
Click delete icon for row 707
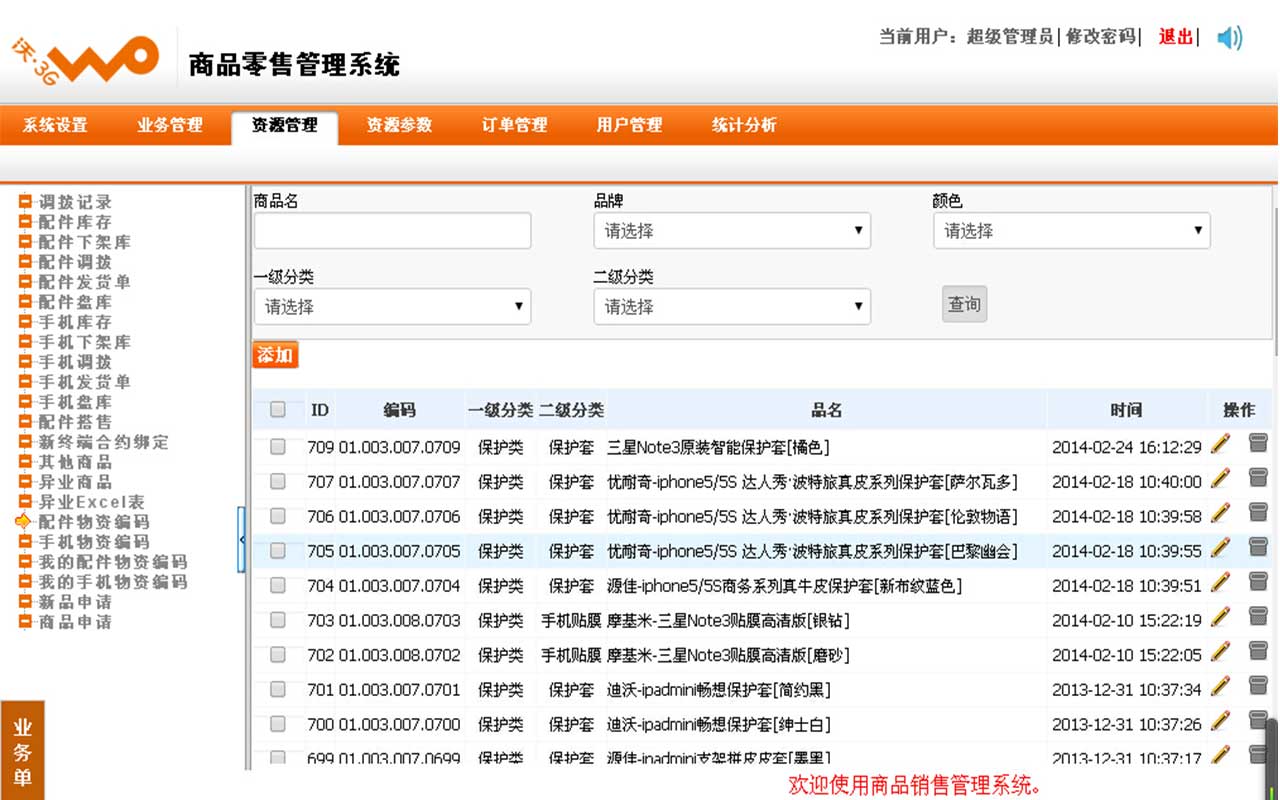1257,479
